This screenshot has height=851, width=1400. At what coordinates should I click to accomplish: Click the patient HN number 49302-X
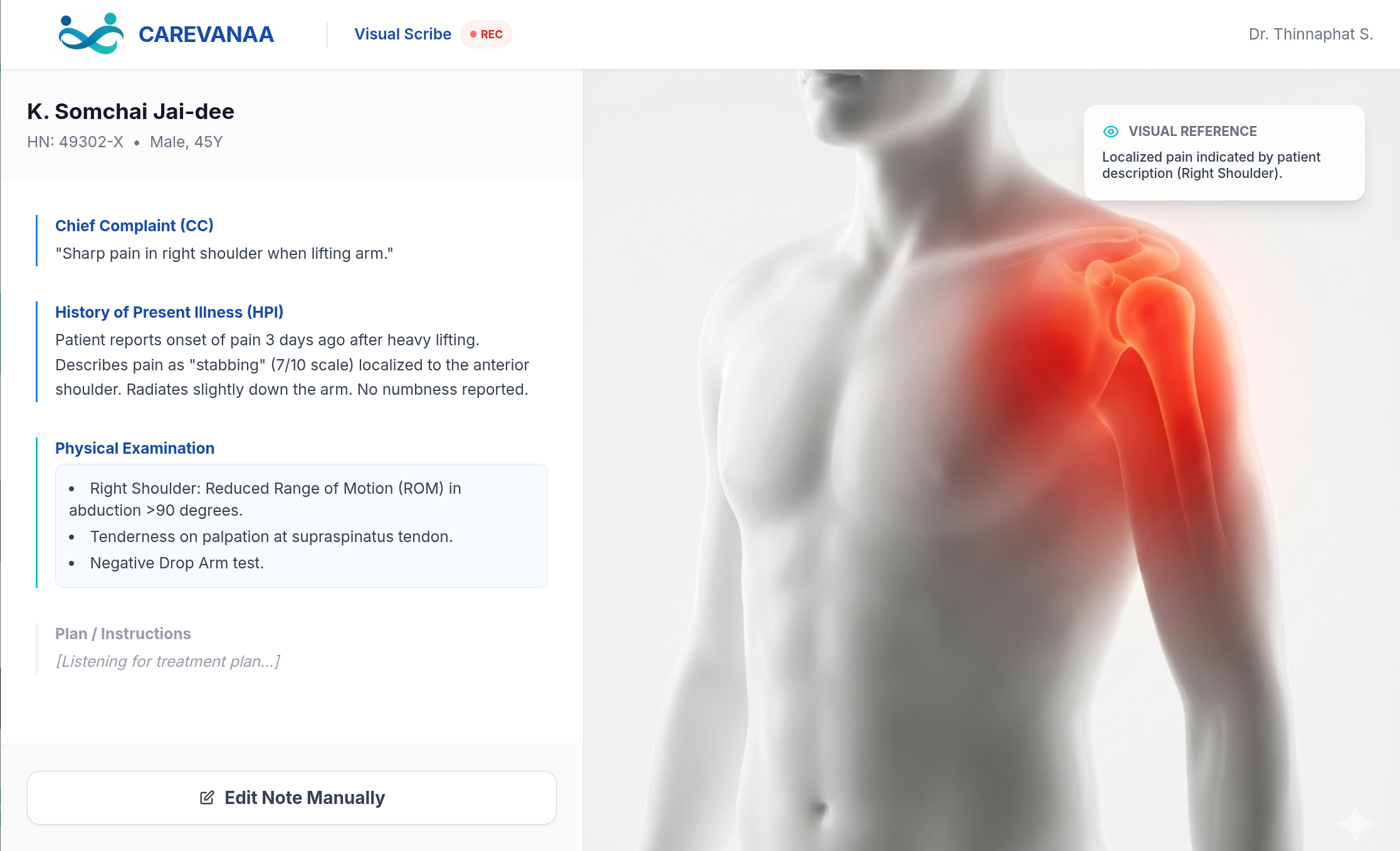tap(75, 142)
